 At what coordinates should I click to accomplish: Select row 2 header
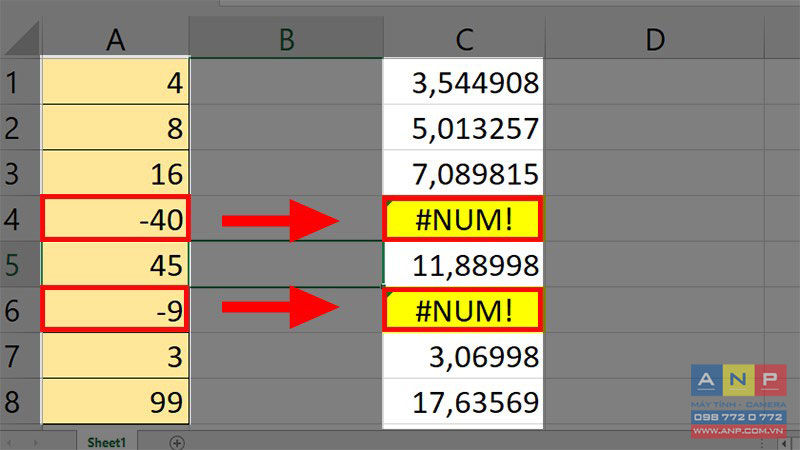pos(20,127)
